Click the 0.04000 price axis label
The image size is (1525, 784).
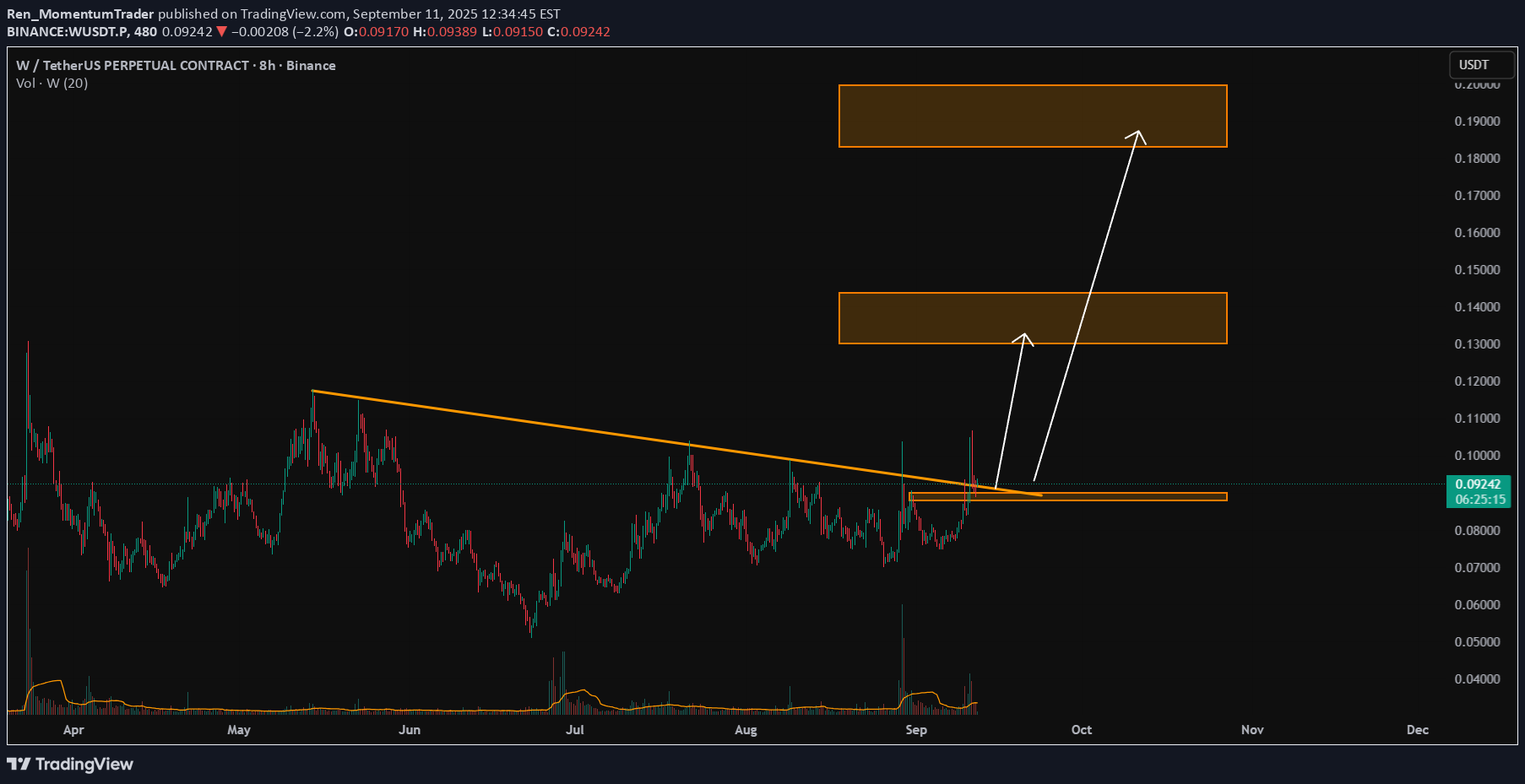1478,679
